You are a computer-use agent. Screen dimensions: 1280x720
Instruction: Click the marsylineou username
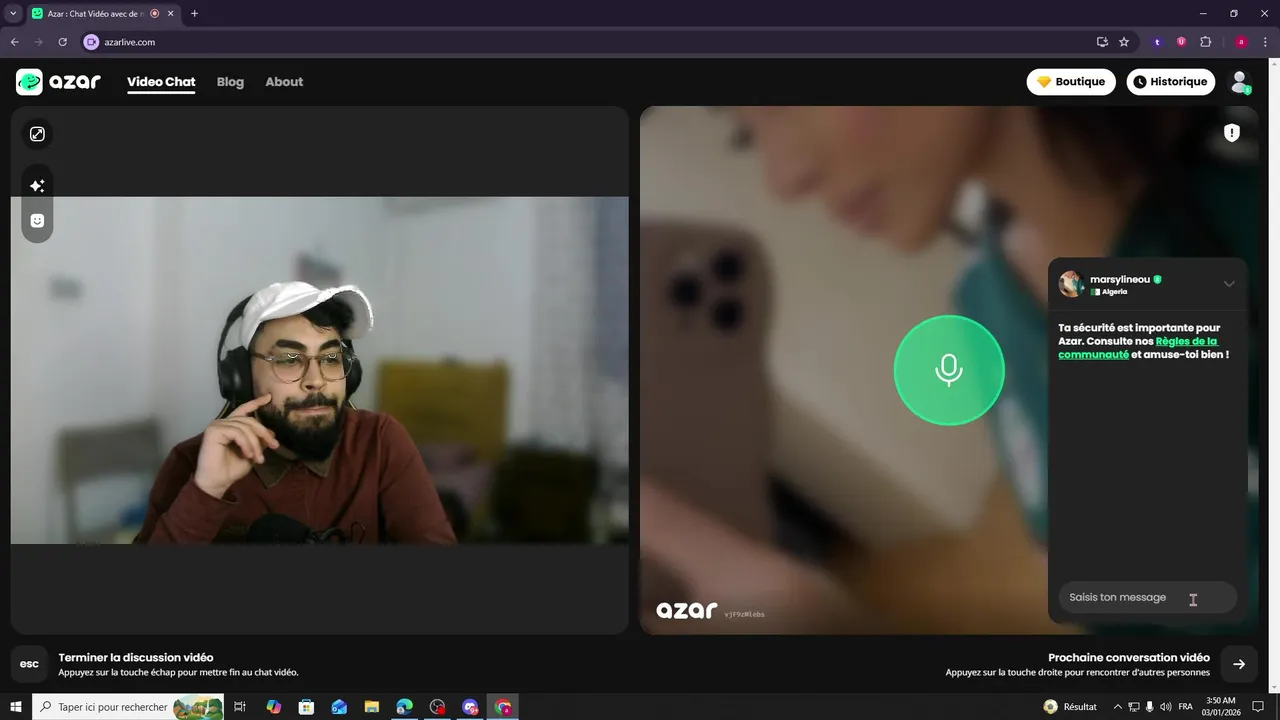[1119, 279]
